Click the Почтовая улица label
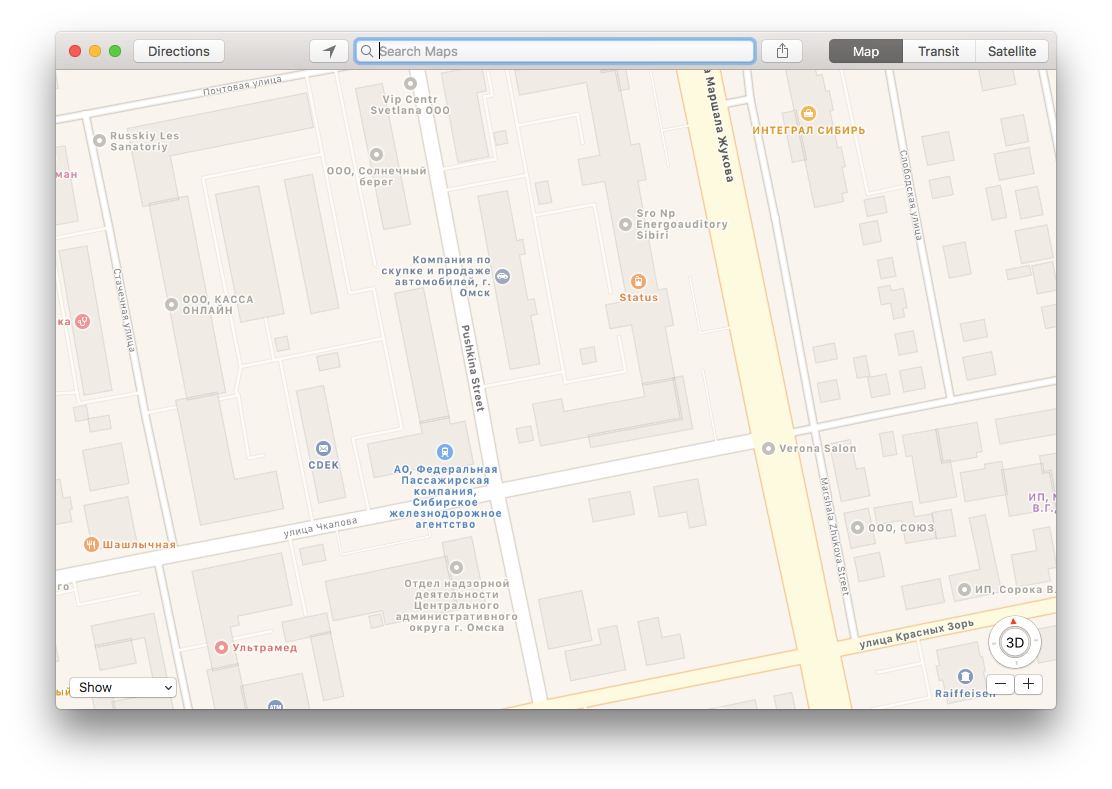 pos(243,86)
